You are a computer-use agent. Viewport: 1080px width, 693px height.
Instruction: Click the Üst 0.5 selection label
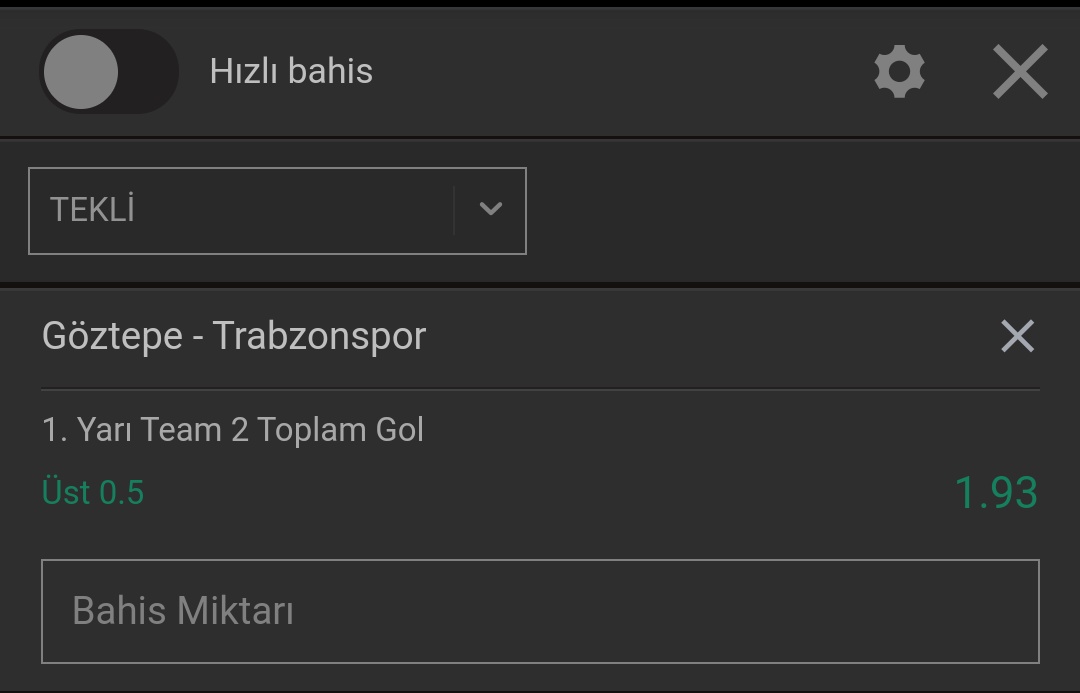coord(93,493)
